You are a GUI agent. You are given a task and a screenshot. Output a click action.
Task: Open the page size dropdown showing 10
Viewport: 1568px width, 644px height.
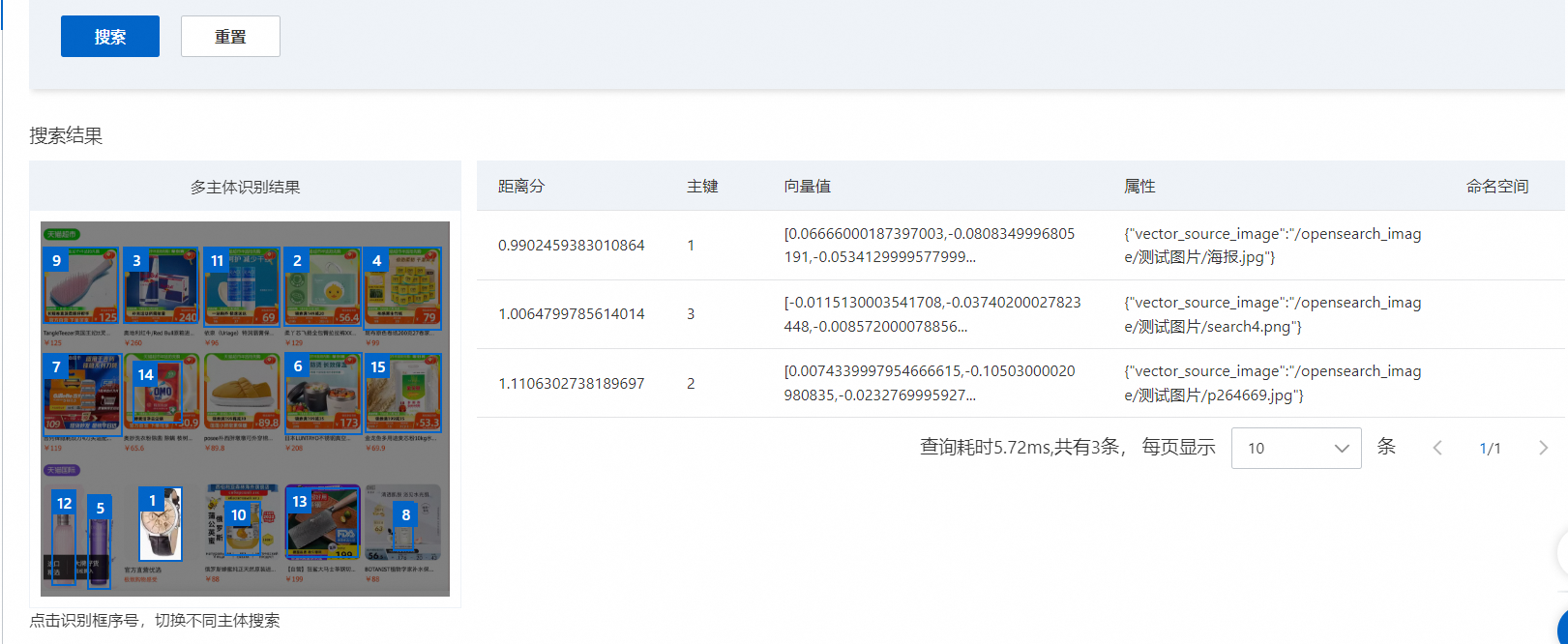[1296, 448]
